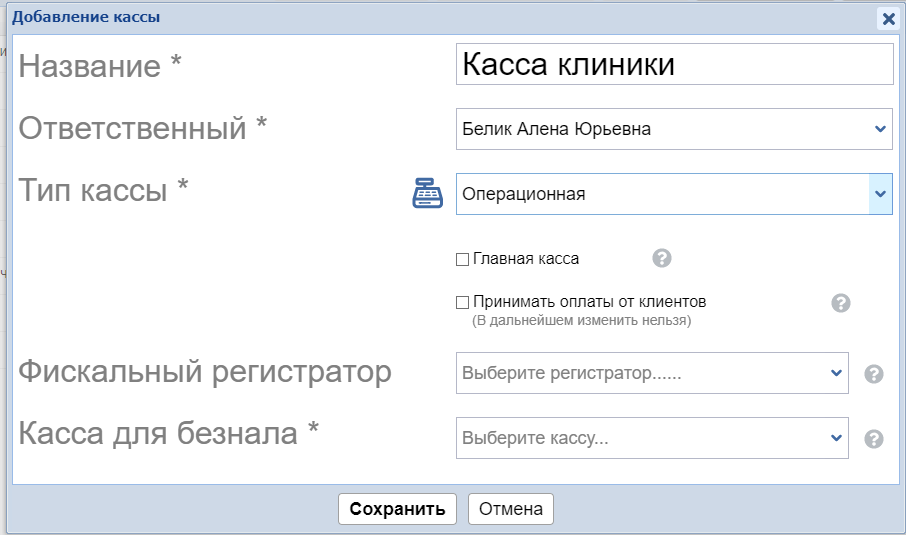Tick Принимать оплаты от клиентов checkbox

point(462,302)
